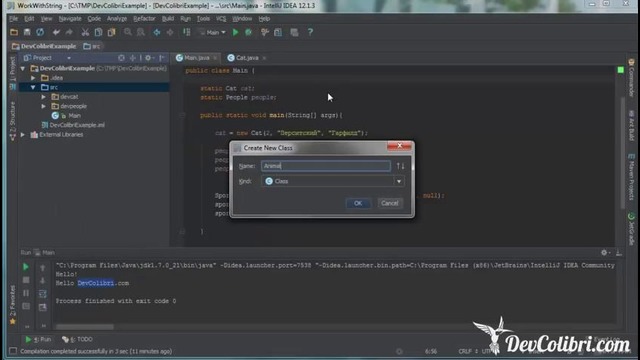Click the Debug bug icon in toolbar
The image size is (640, 360).
click(x=248, y=32)
